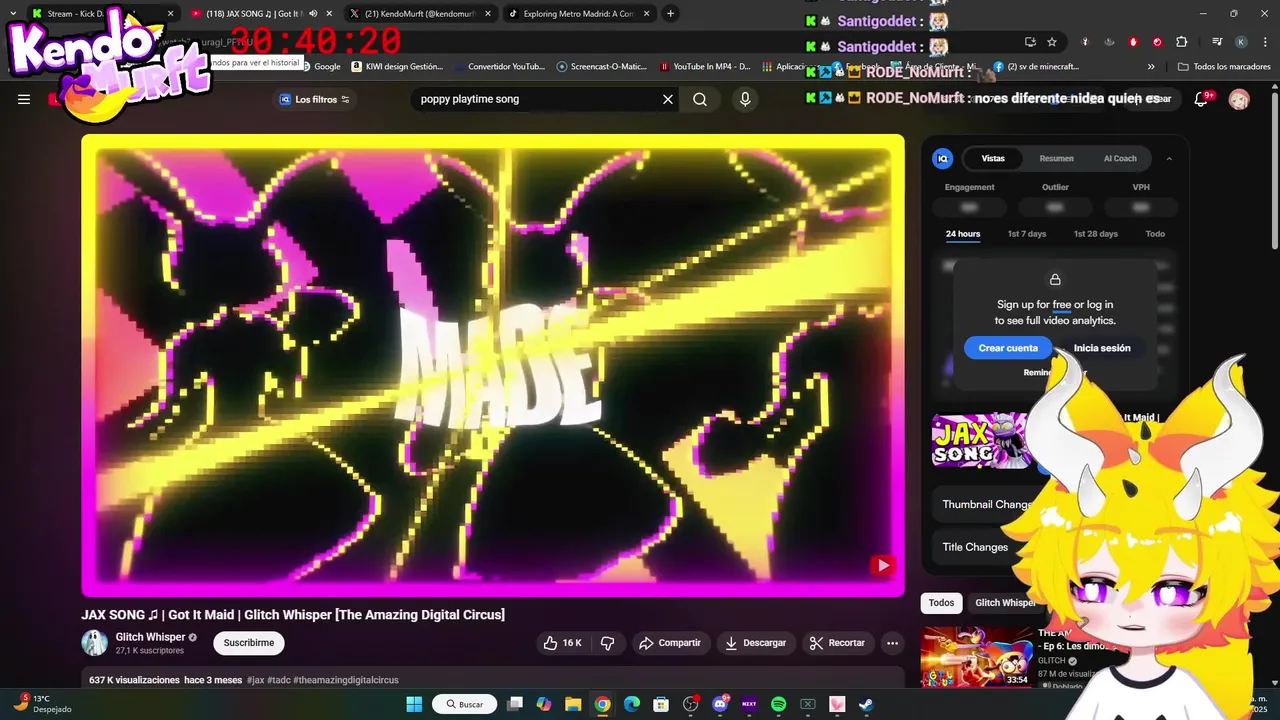Open the YouTube account avatar menu
1280x720 pixels.
coord(1239,99)
